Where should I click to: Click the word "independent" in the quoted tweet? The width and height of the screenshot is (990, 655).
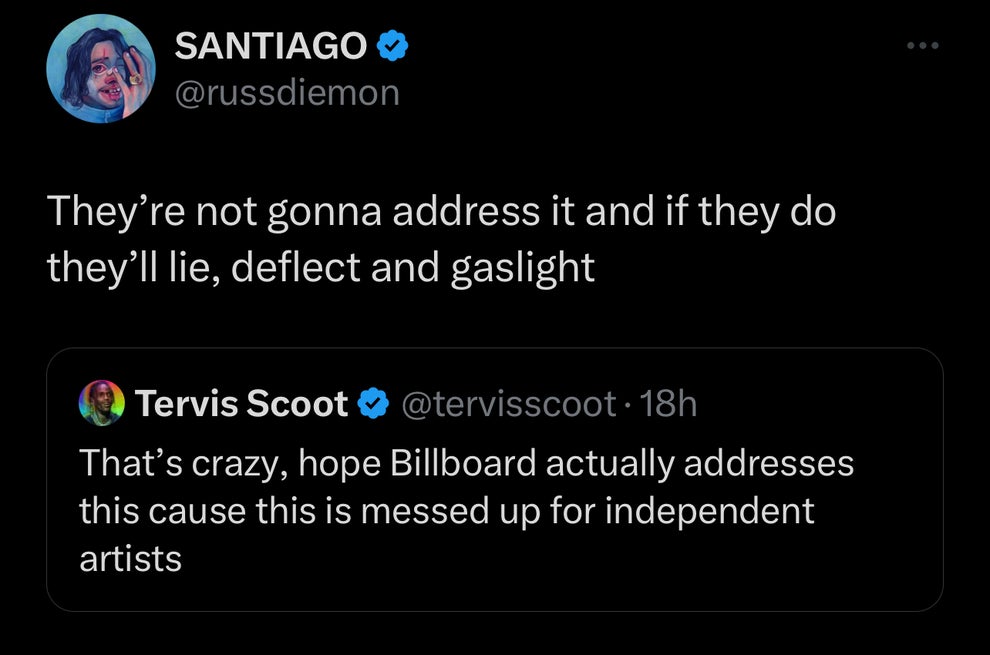click(712, 511)
